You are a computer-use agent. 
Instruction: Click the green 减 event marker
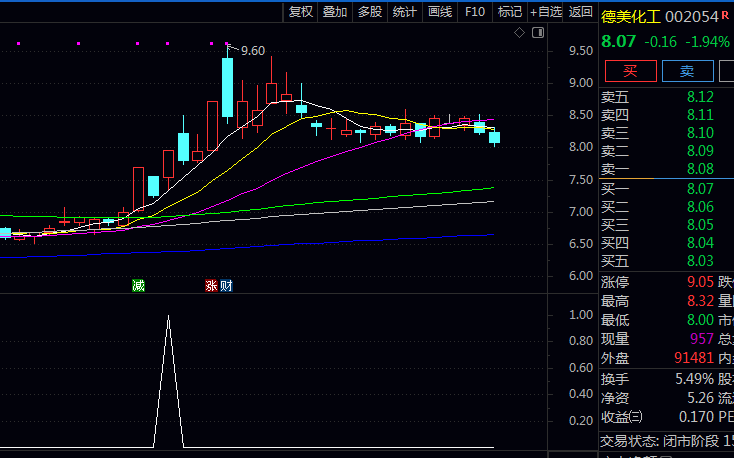tap(138, 286)
